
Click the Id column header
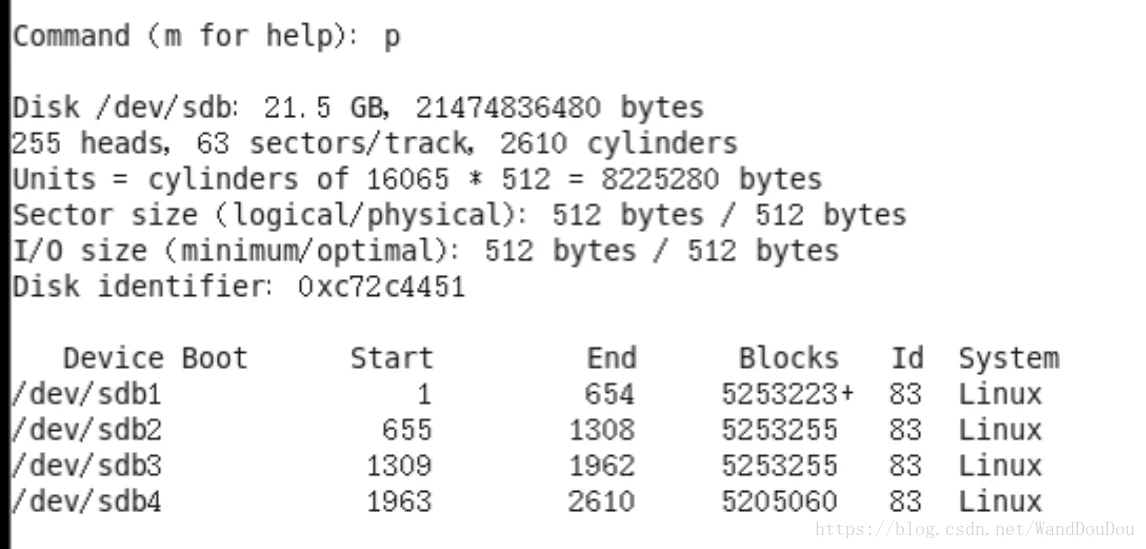click(907, 358)
